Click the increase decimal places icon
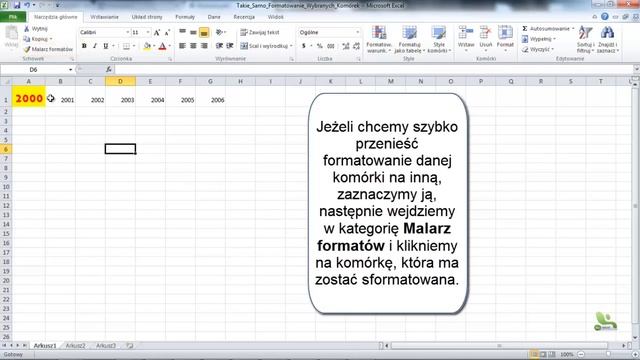 tap(346, 46)
